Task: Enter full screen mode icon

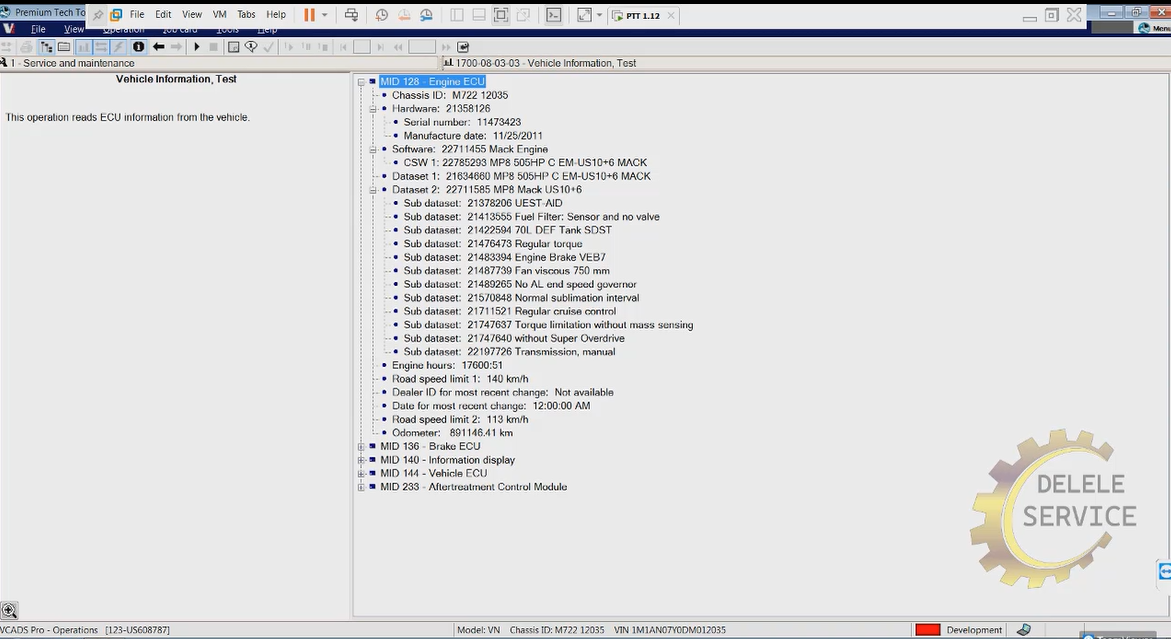Action: click(x=500, y=15)
